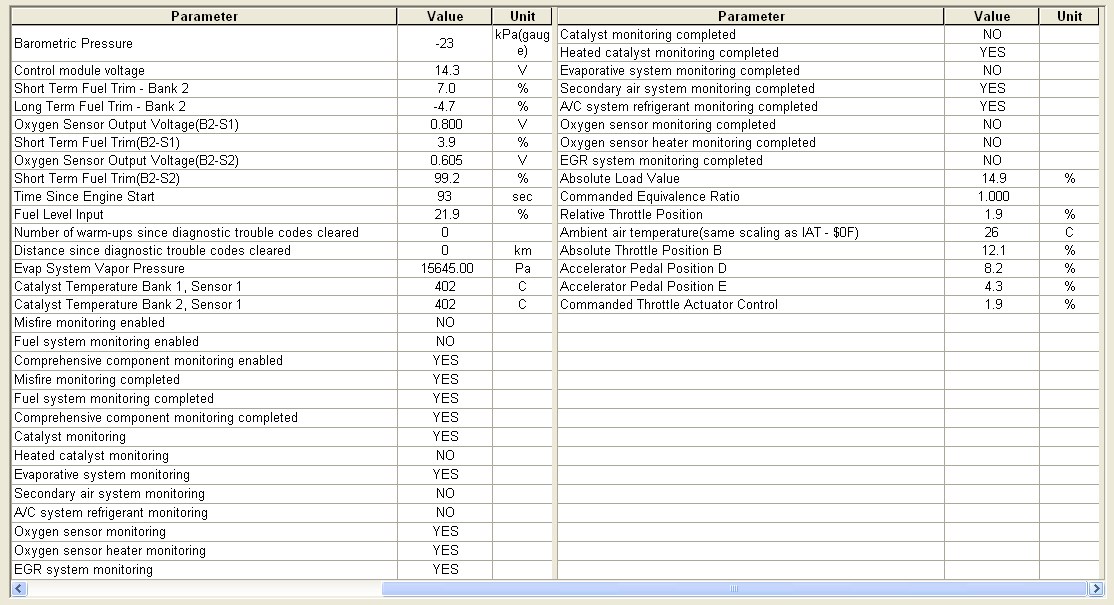Select Absolute Throttle Position B parameter
The width and height of the screenshot is (1114, 605).
click(828, 251)
